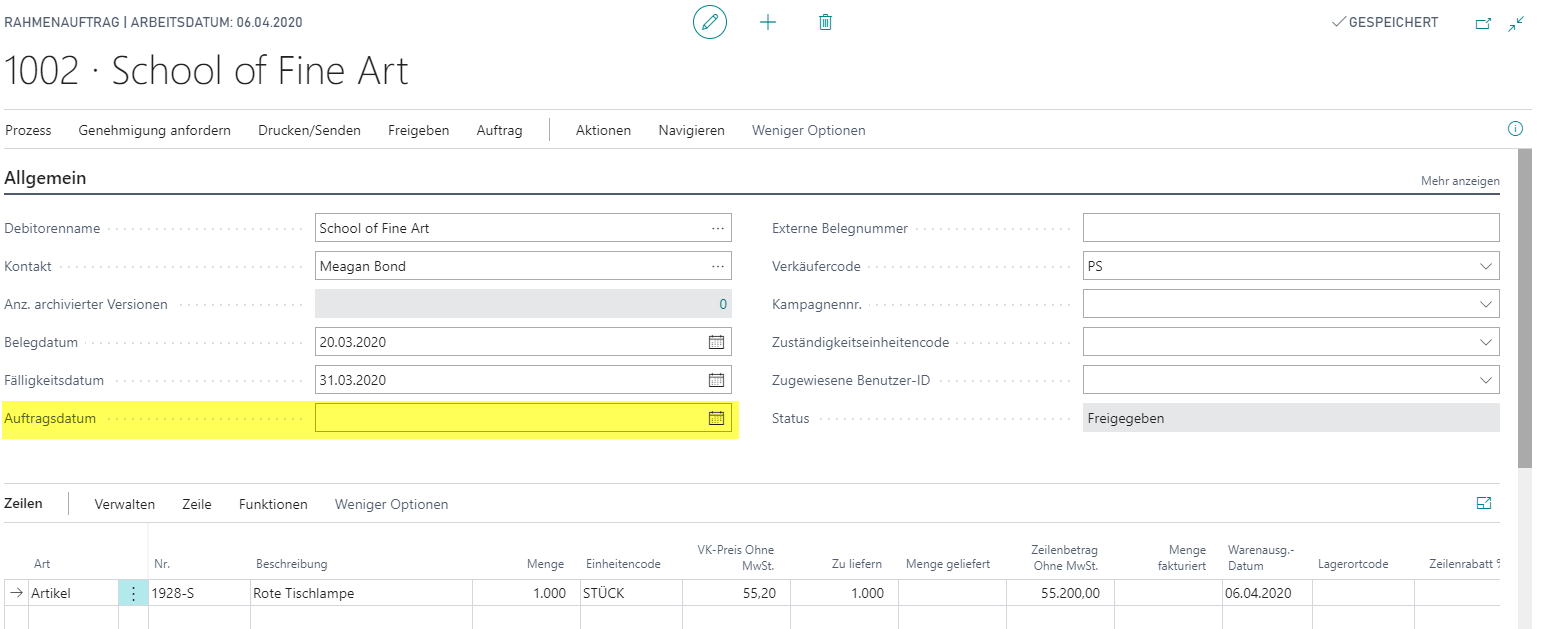
Task: Click the Zeilenbetrag cell 55.200,00
Action: 1060,593
